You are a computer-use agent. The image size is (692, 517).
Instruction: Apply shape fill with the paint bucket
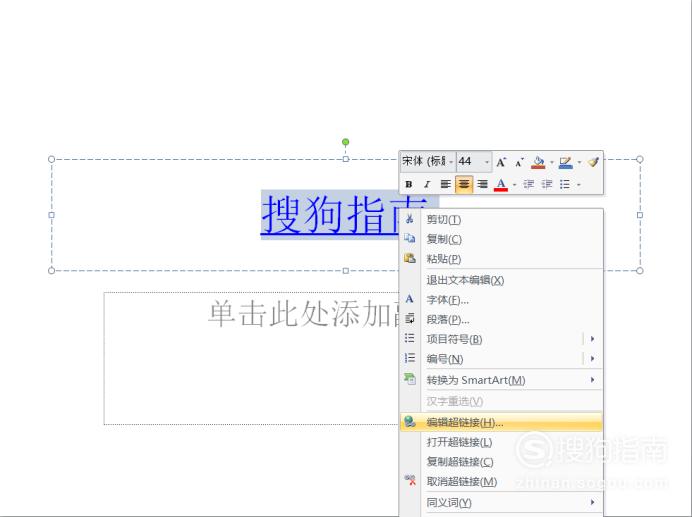point(538,162)
